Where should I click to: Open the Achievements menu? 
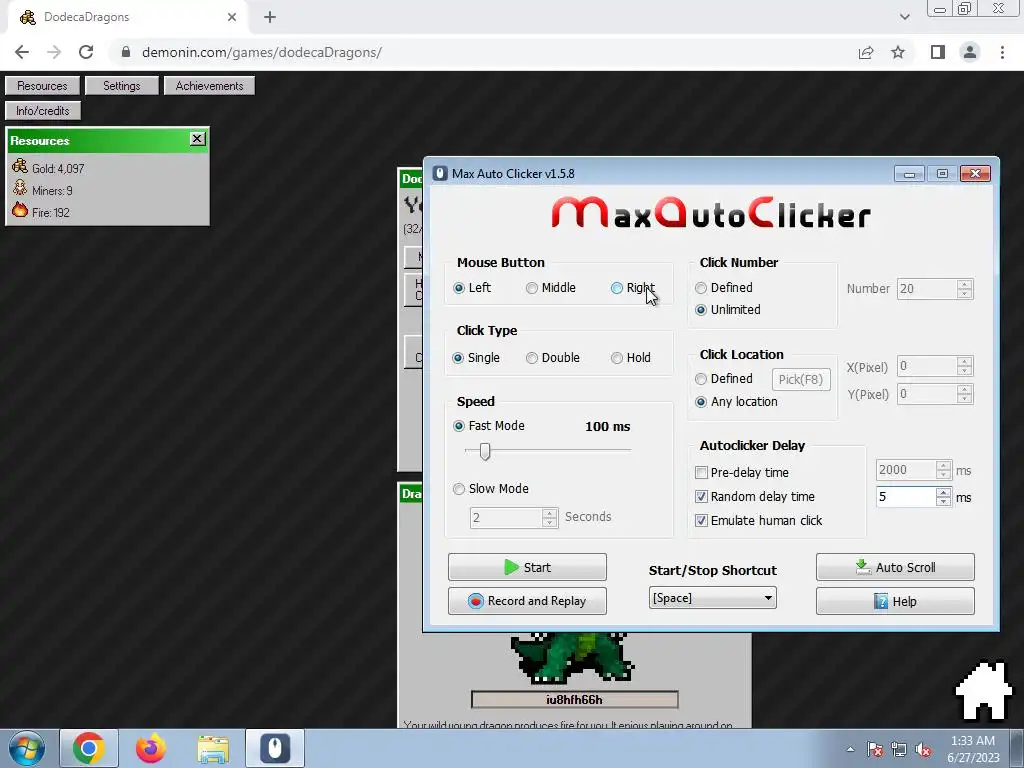(210, 86)
